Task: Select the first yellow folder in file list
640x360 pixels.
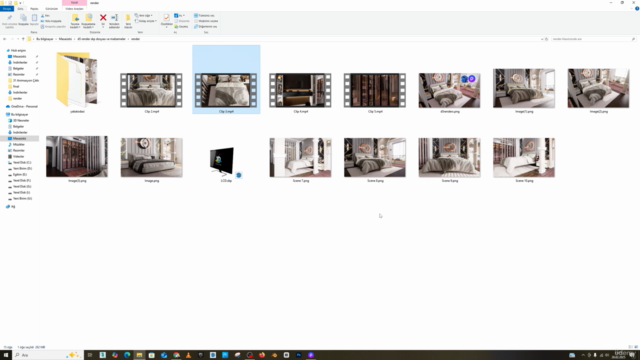Action: coord(77,80)
